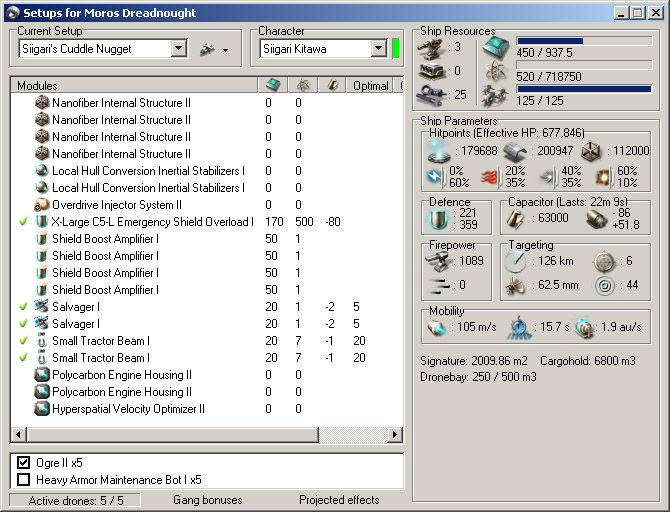Click the first Polycarbon Engine Housing II icon
The image size is (670, 512).
42,375
